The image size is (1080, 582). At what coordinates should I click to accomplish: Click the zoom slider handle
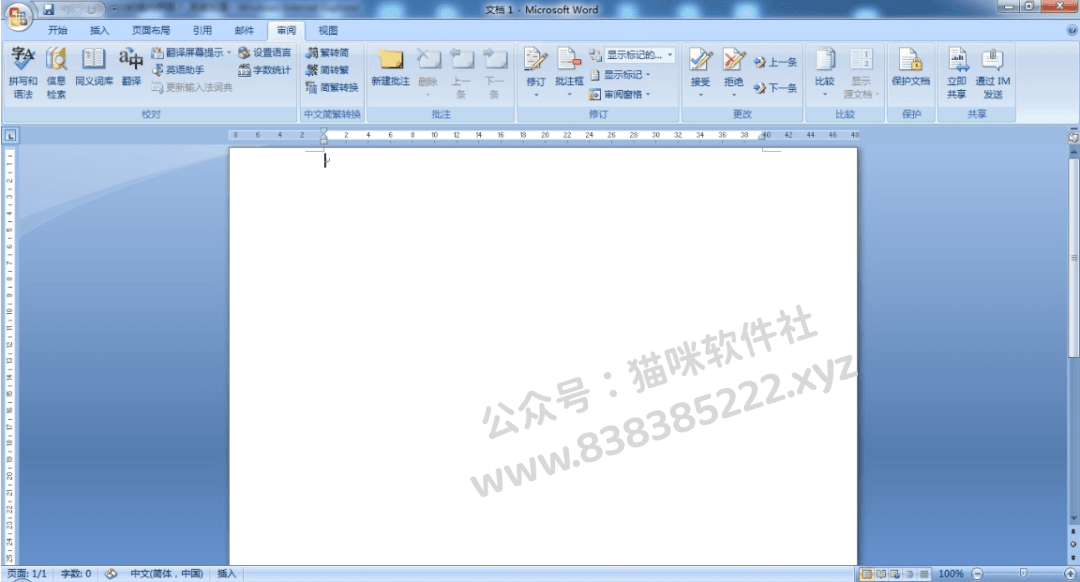click(x=1024, y=574)
